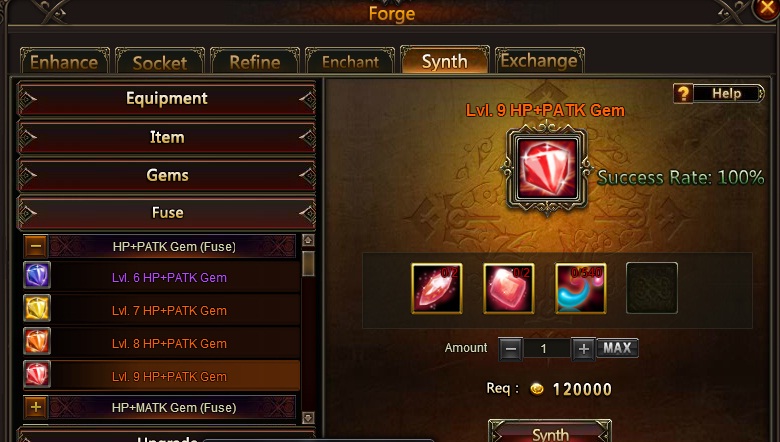Toggle the Fuse category section

[167, 213]
